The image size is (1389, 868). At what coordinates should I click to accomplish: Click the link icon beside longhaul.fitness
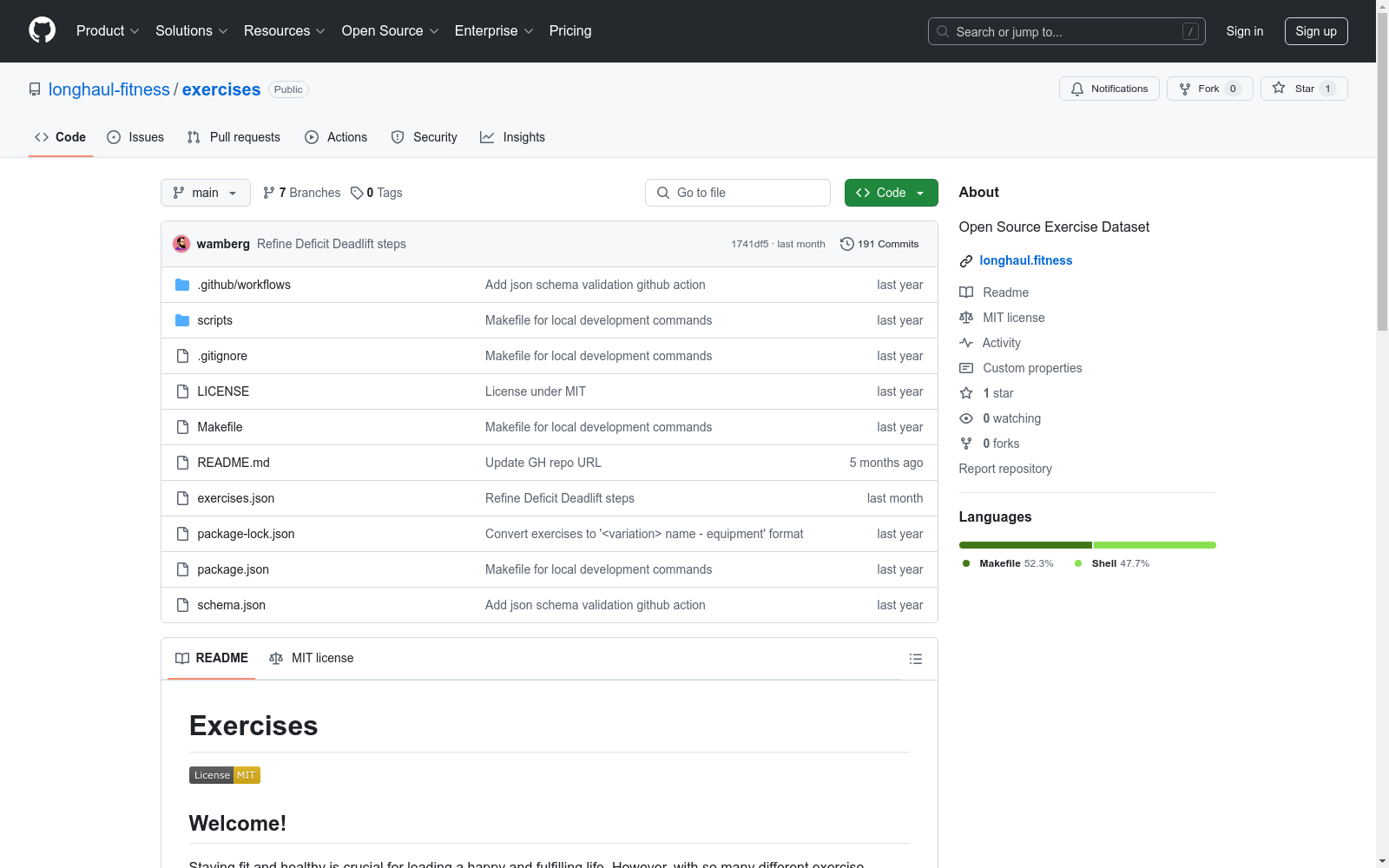tap(966, 261)
